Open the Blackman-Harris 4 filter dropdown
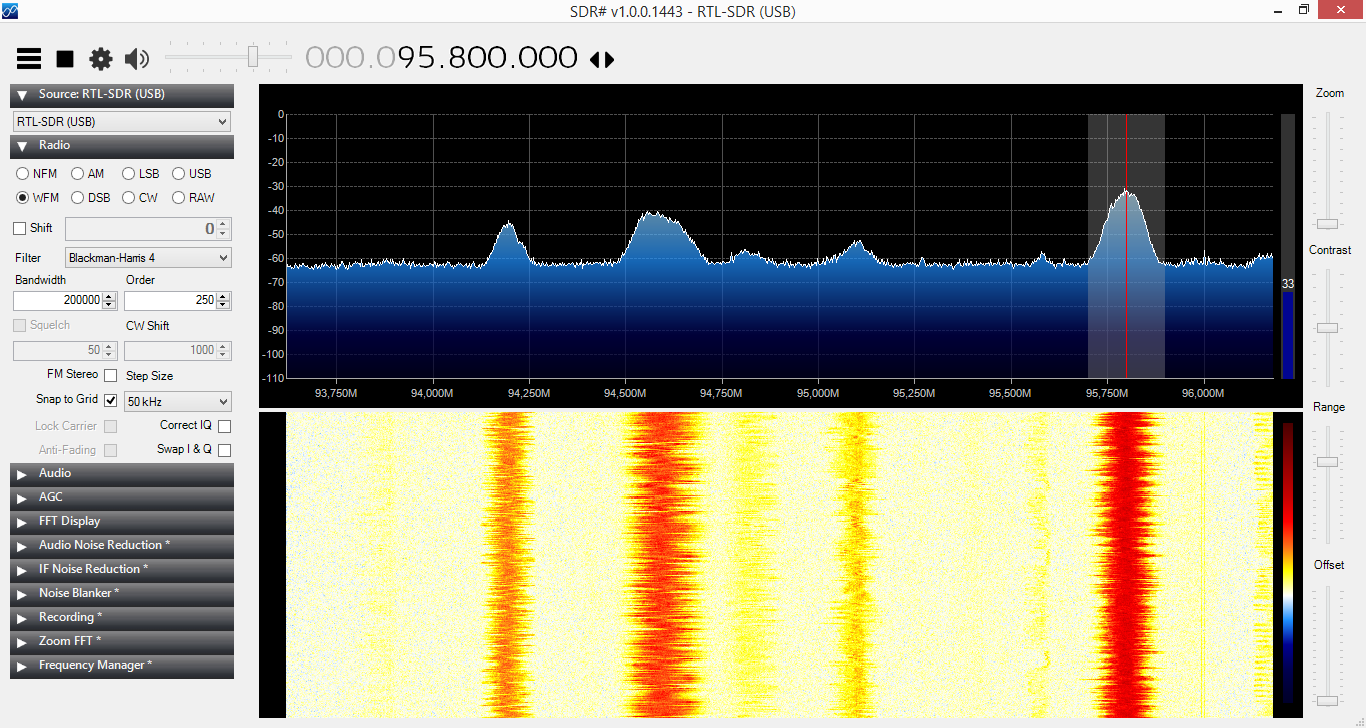This screenshot has height=728, width=1366. [x=148, y=258]
